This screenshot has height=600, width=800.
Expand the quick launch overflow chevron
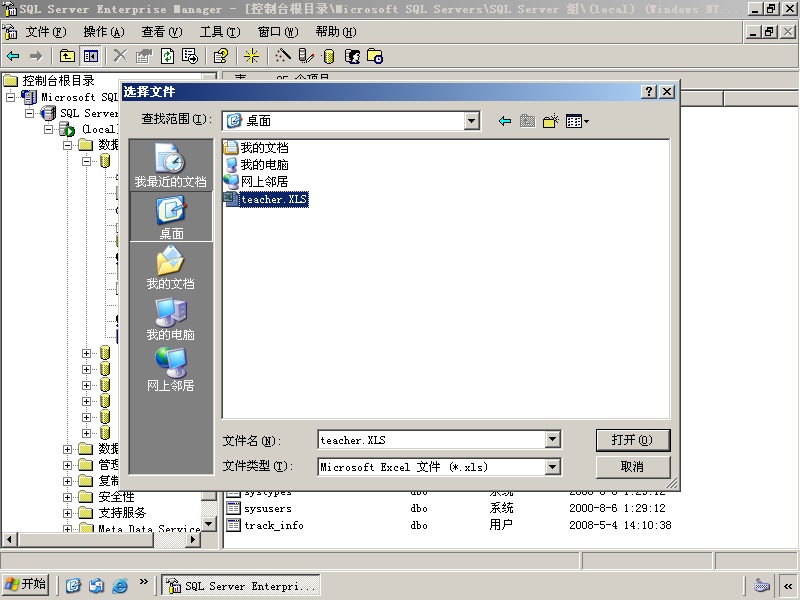coord(143,581)
